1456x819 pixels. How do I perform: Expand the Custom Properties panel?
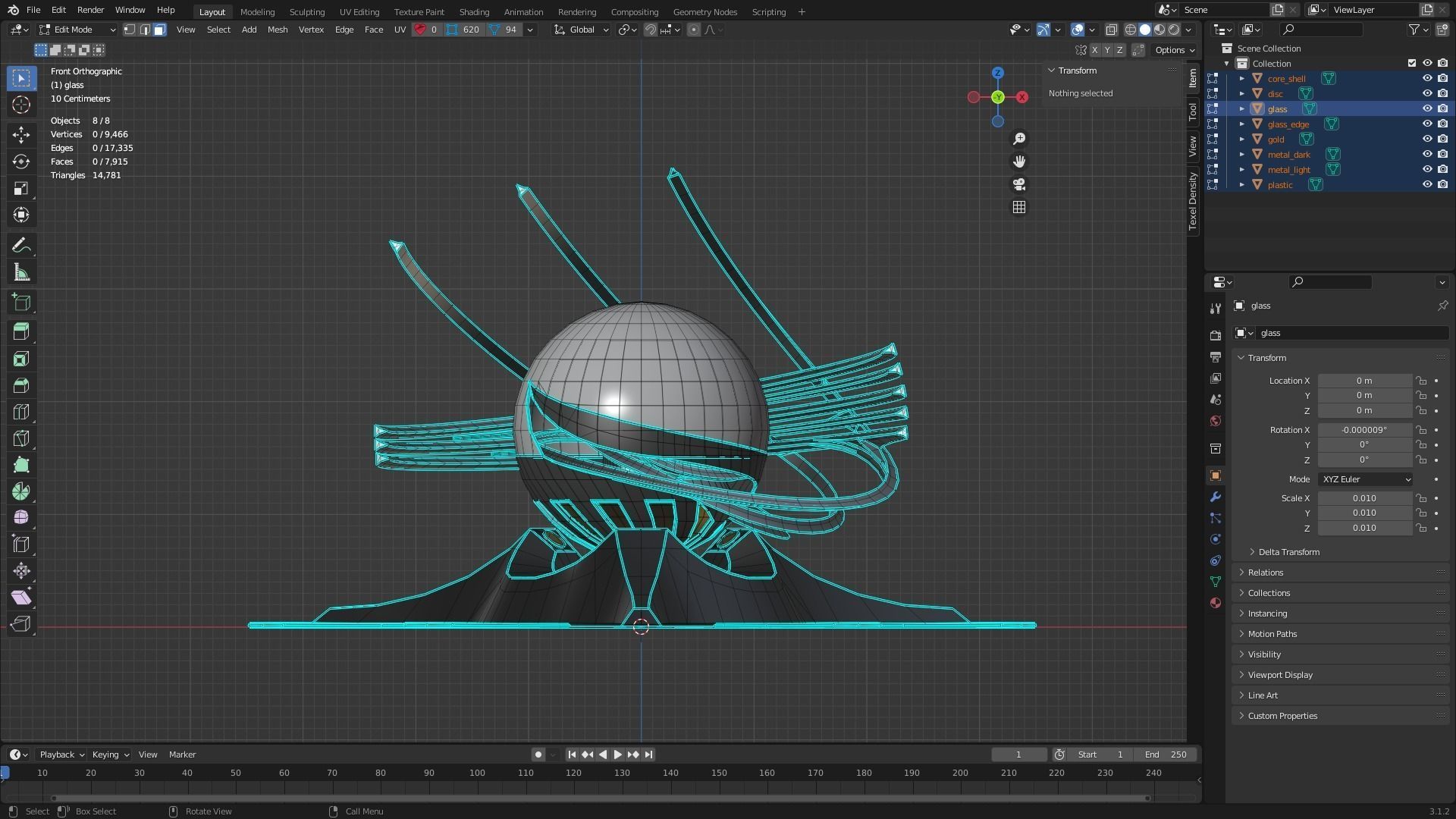point(1341,716)
